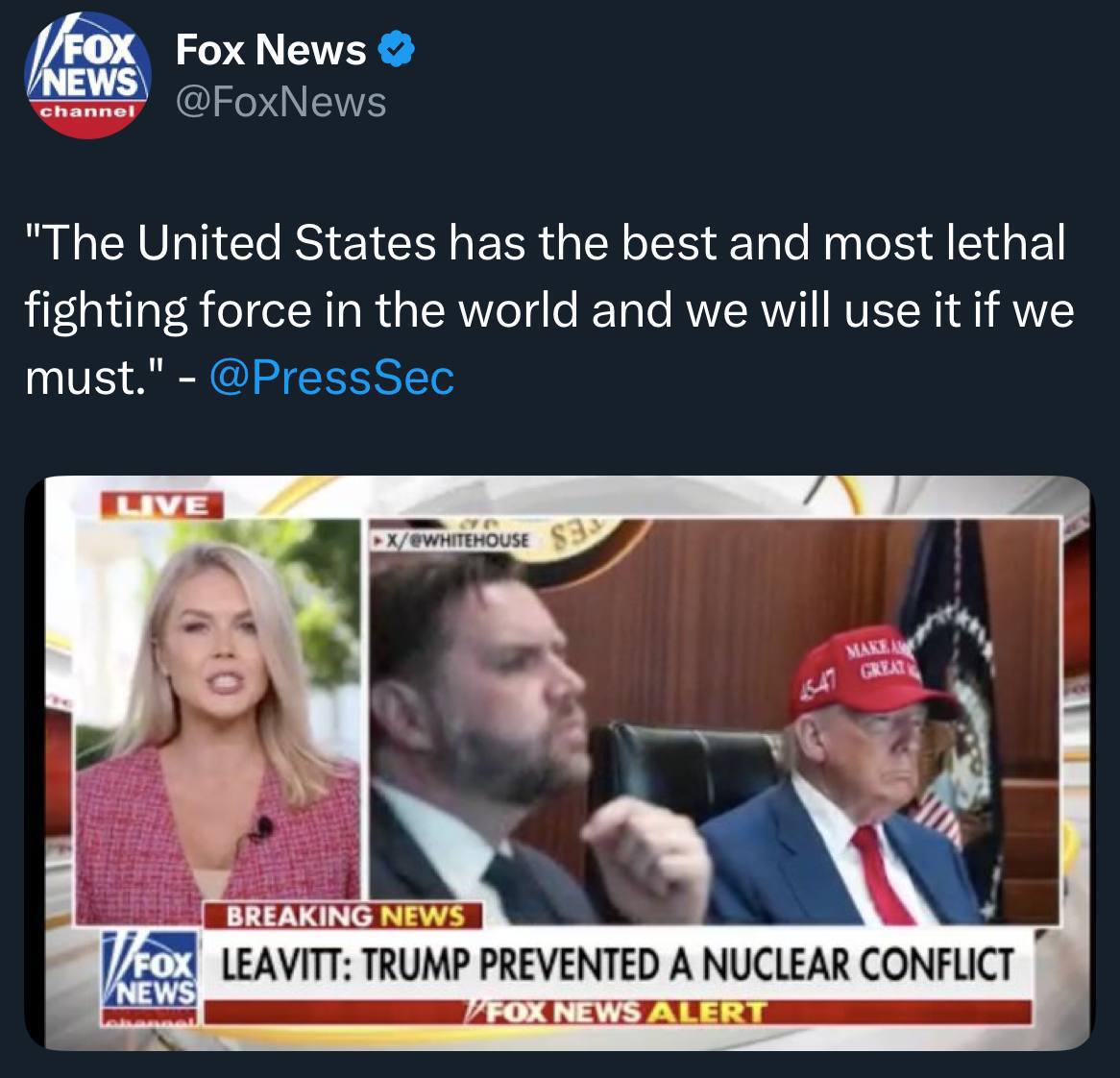Select the @FoxNews handle
The width and height of the screenshot is (1120, 1078).
coord(280,102)
